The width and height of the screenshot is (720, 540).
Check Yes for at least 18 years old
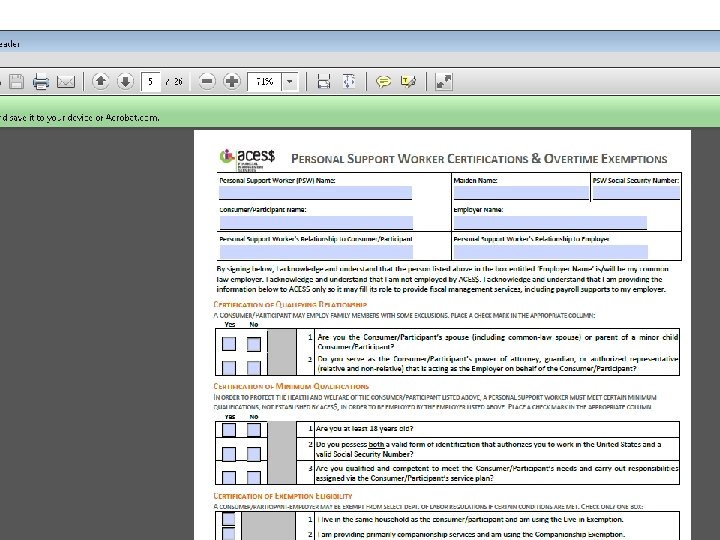tap(229, 430)
